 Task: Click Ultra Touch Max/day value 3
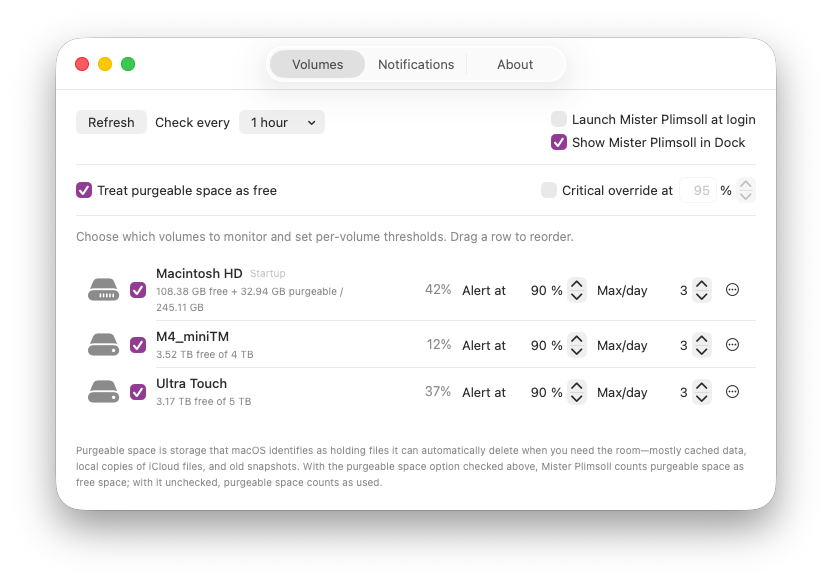[x=683, y=393]
